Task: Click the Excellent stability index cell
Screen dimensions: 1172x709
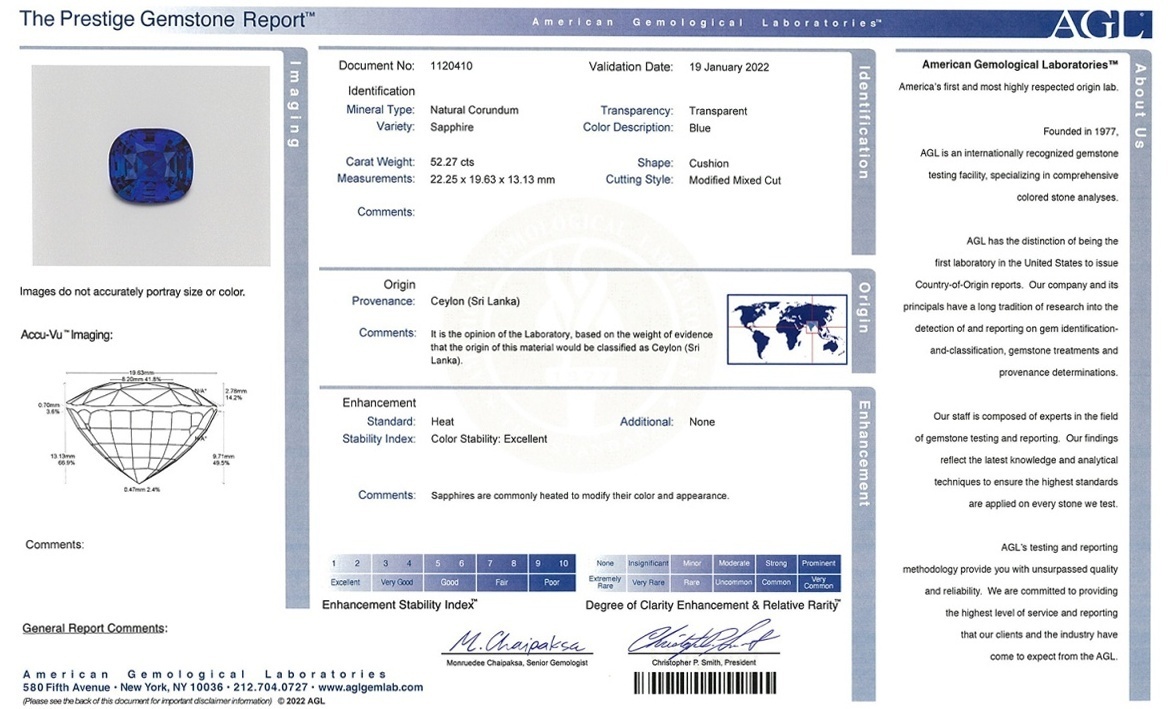Action: point(346,582)
